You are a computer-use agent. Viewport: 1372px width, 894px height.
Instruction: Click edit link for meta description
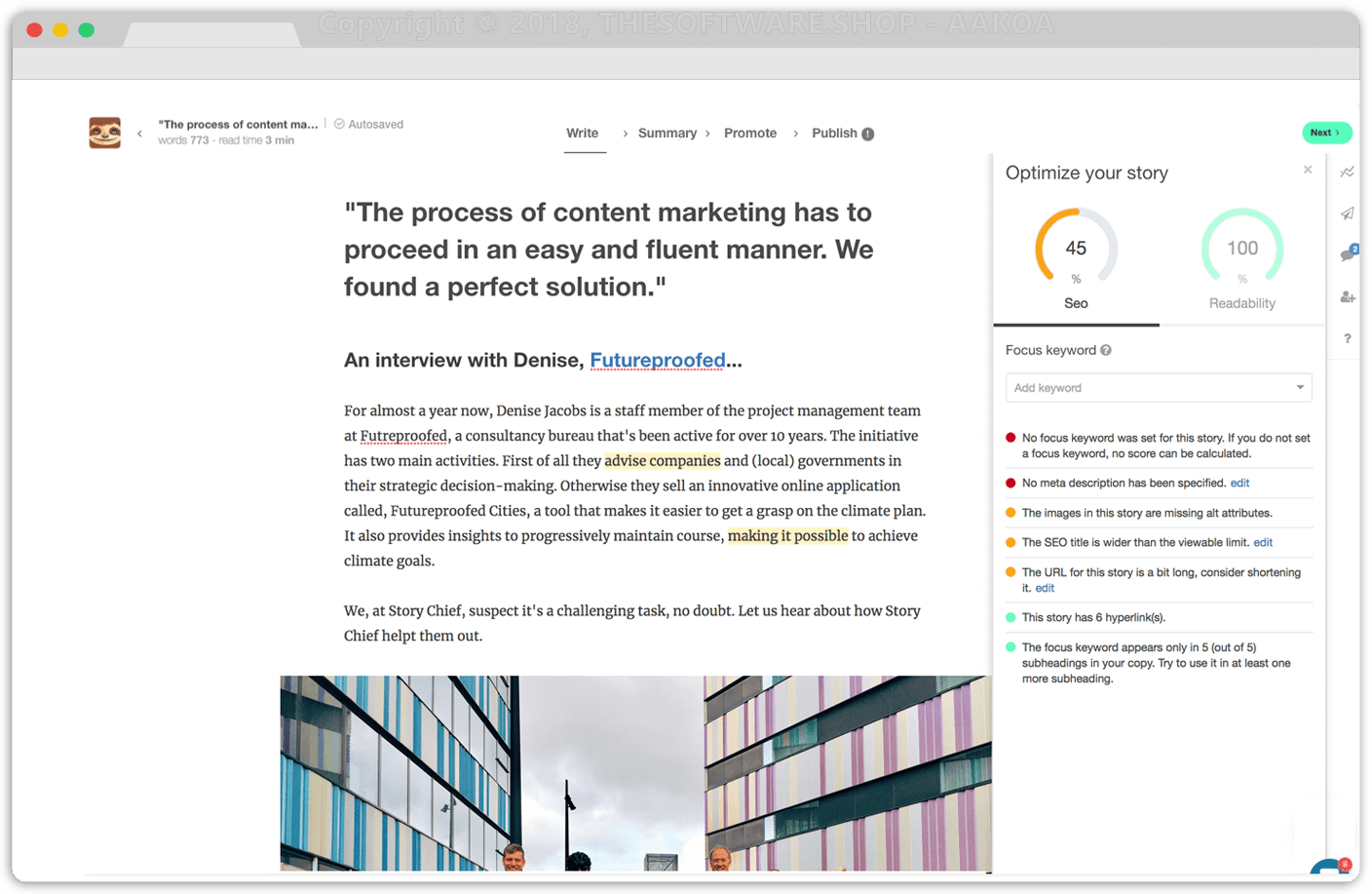[x=1239, y=483]
